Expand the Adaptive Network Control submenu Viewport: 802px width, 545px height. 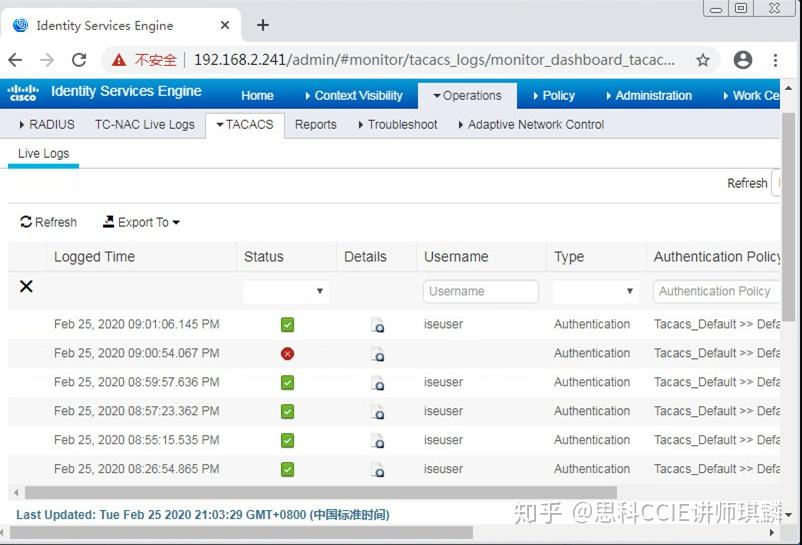click(x=531, y=125)
